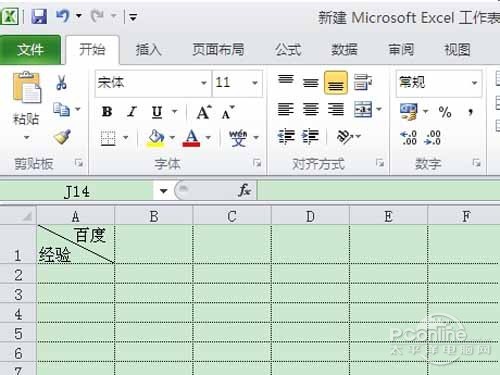Switch to the 审阅 (Review) tab
Image resolution: width=500 pixels, height=375 pixels.
pos(401,50)
